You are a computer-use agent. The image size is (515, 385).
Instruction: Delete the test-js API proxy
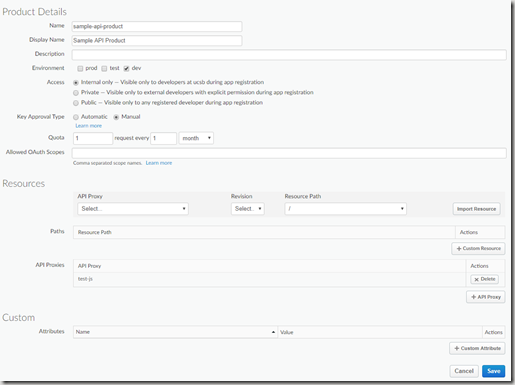point(485,279)
